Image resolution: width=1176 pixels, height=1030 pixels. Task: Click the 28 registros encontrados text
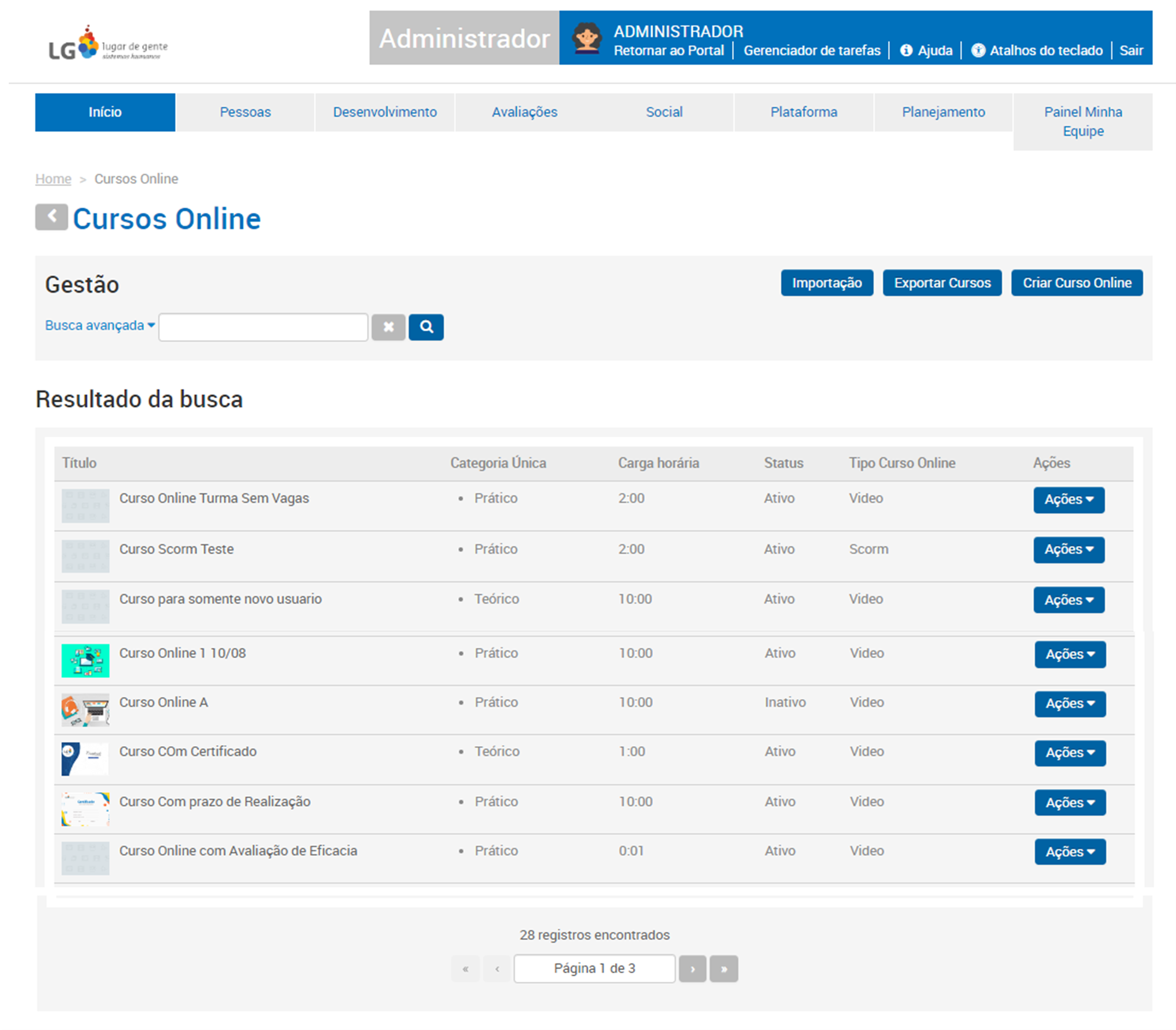click(x=594, y=935)
